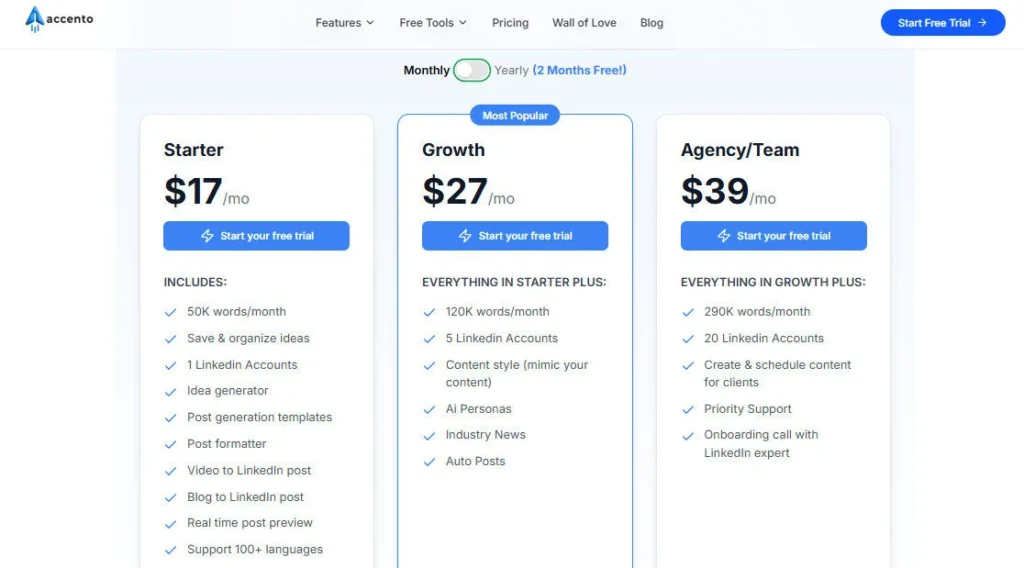1024x568 pixels.
Task: Go to the Pricing nav item
Action: [x=510, y=23]
